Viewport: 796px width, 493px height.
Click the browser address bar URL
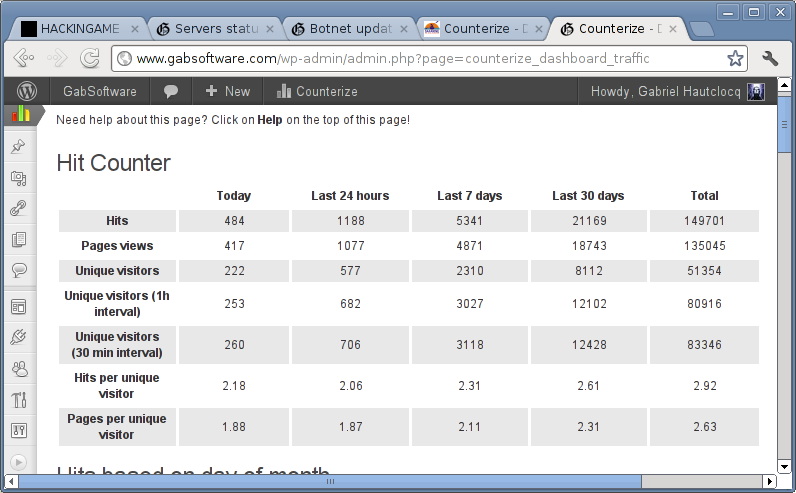point(400,58)
